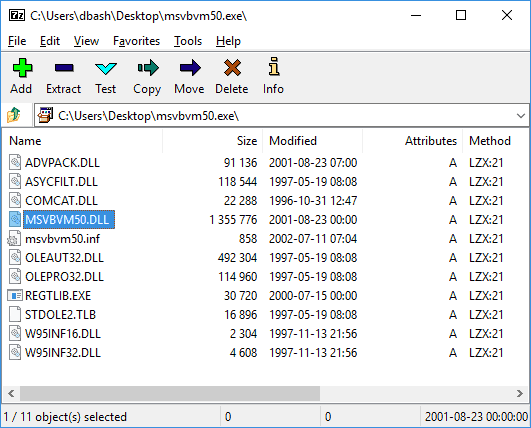Click the Extract minus icon
Viewport: 531px width, 428px height.
(x=64, y=68)
